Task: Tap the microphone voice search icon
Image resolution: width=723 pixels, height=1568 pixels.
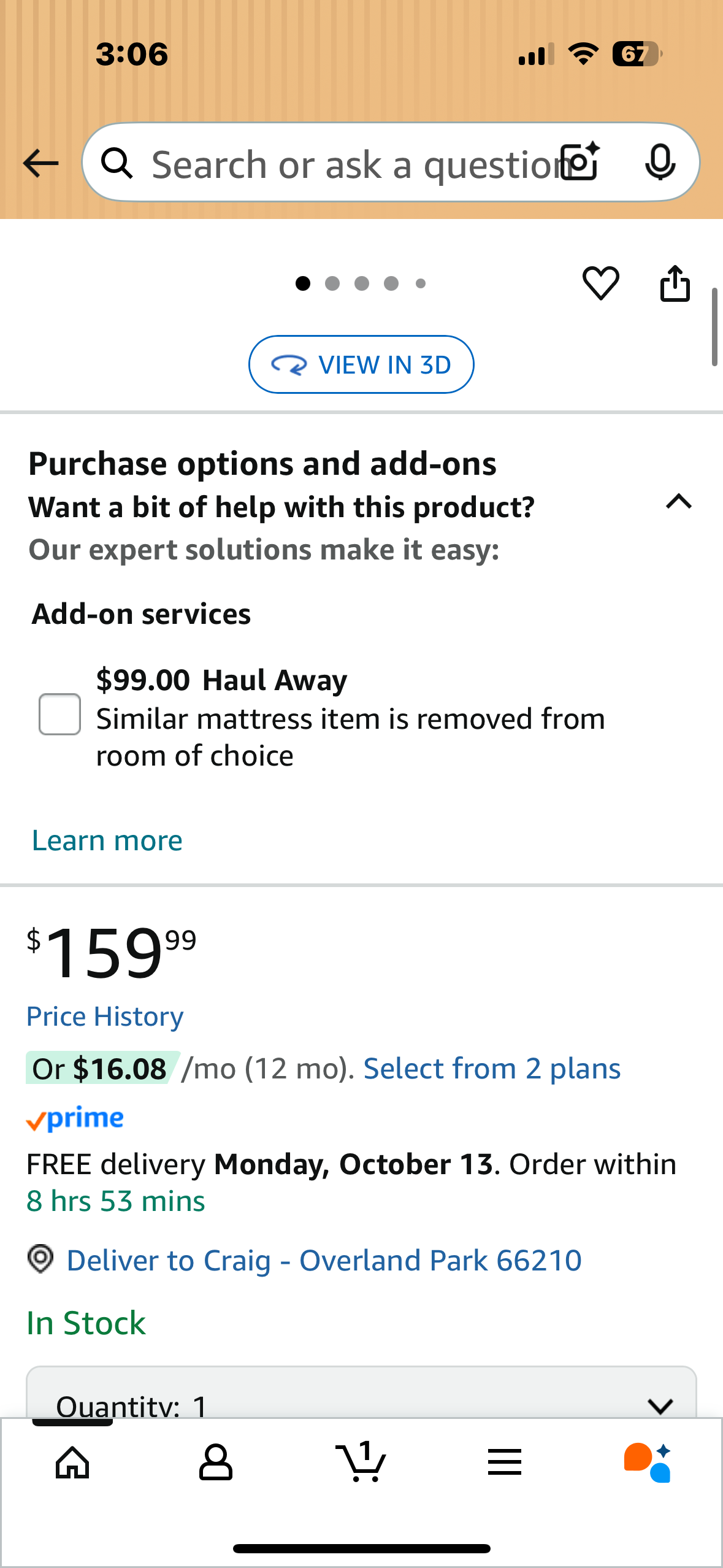Action: [660, 163]
